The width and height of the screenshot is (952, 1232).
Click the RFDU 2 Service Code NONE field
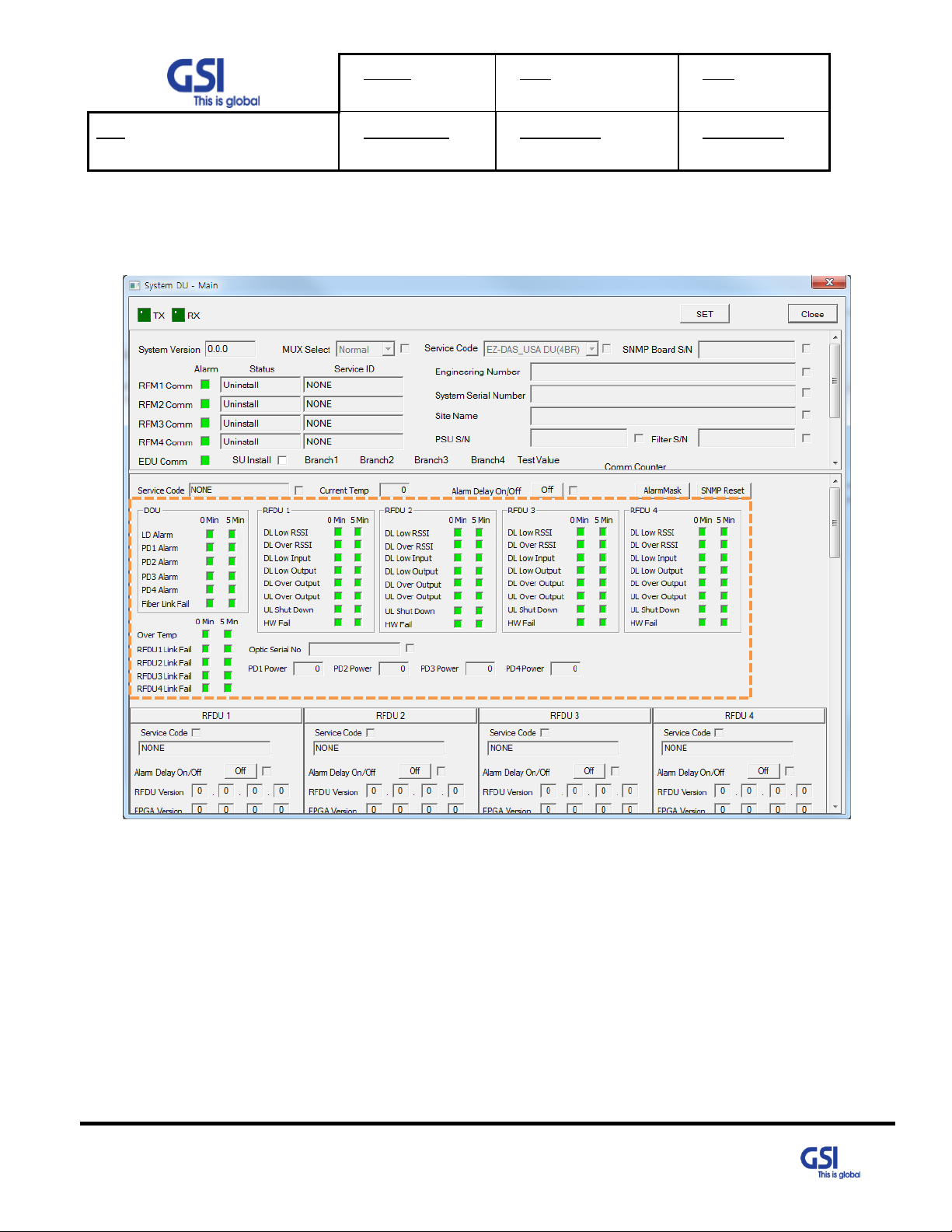coord(378,748)
